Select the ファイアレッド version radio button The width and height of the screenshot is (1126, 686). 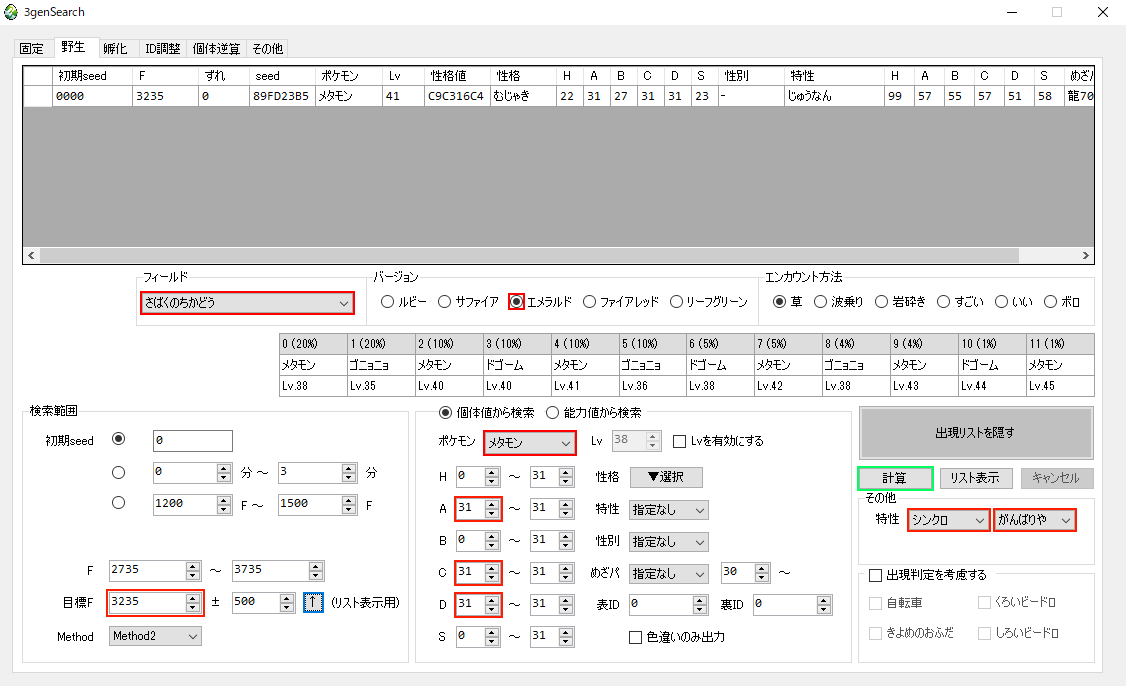click(x=590, y=302)
